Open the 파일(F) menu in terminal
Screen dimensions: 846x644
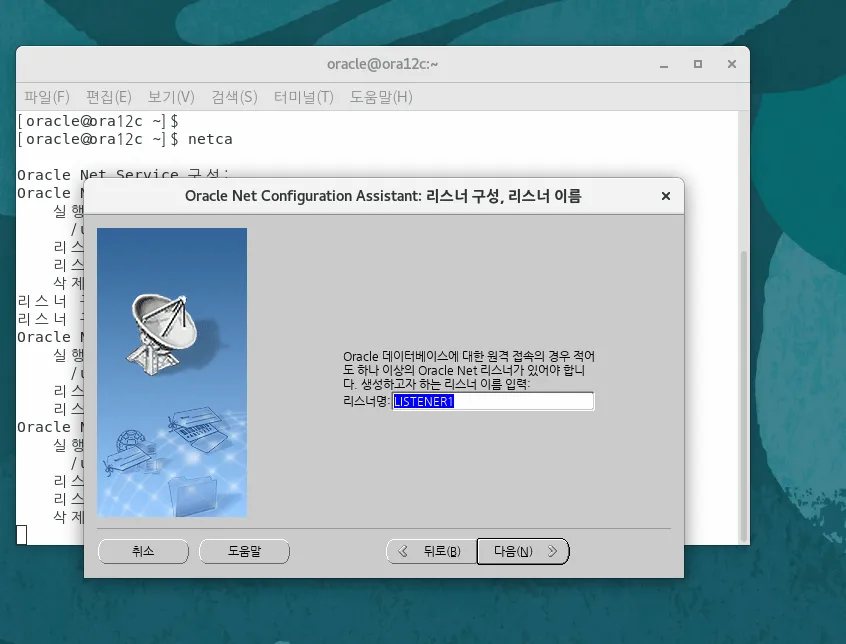coord(47,97)
